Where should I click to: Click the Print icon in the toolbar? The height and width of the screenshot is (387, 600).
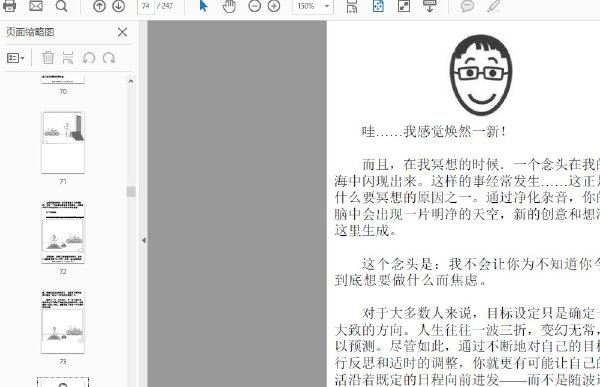coord(9,6)
